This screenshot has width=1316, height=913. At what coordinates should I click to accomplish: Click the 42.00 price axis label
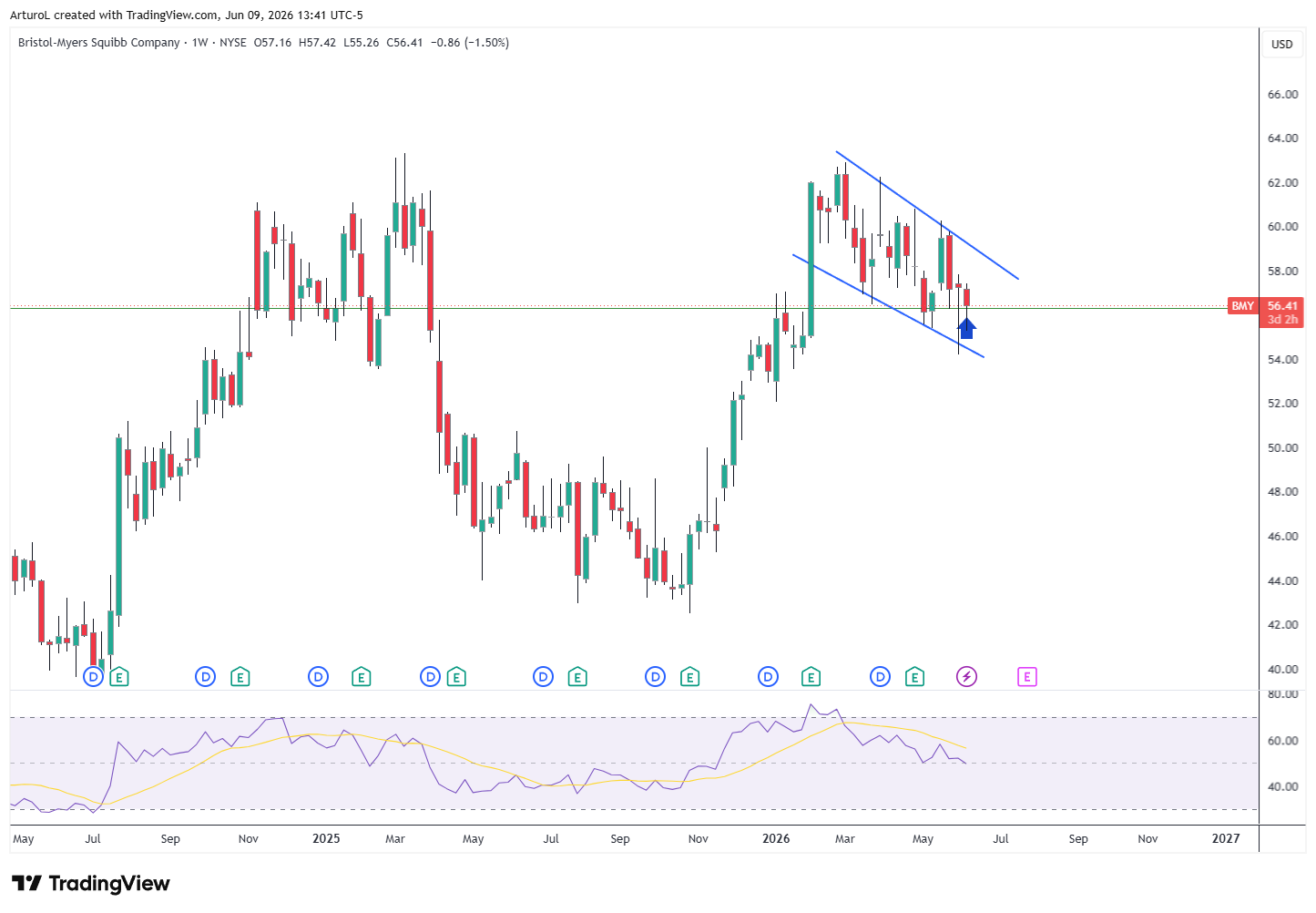1282,625
